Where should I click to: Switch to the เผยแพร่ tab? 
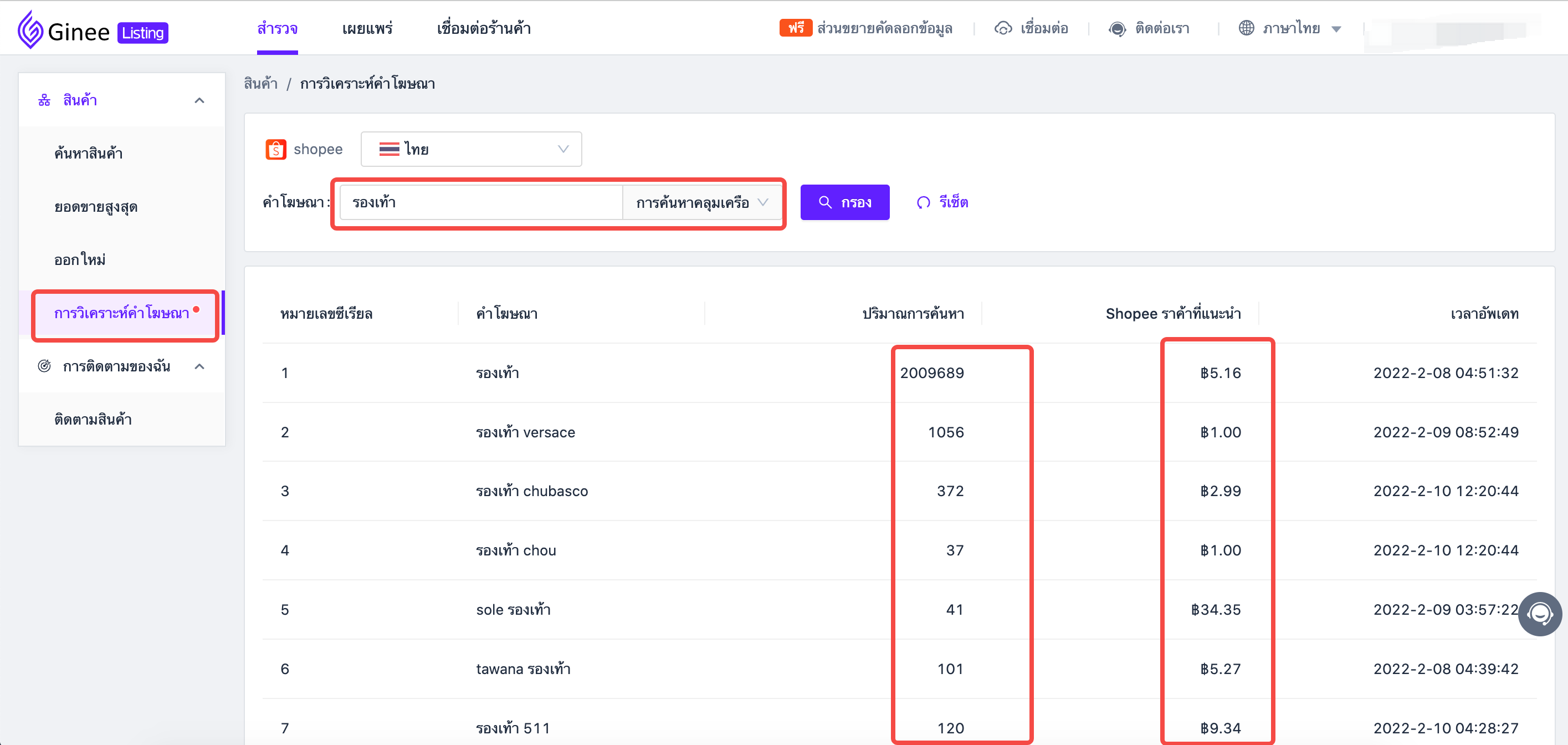(367, 29)
